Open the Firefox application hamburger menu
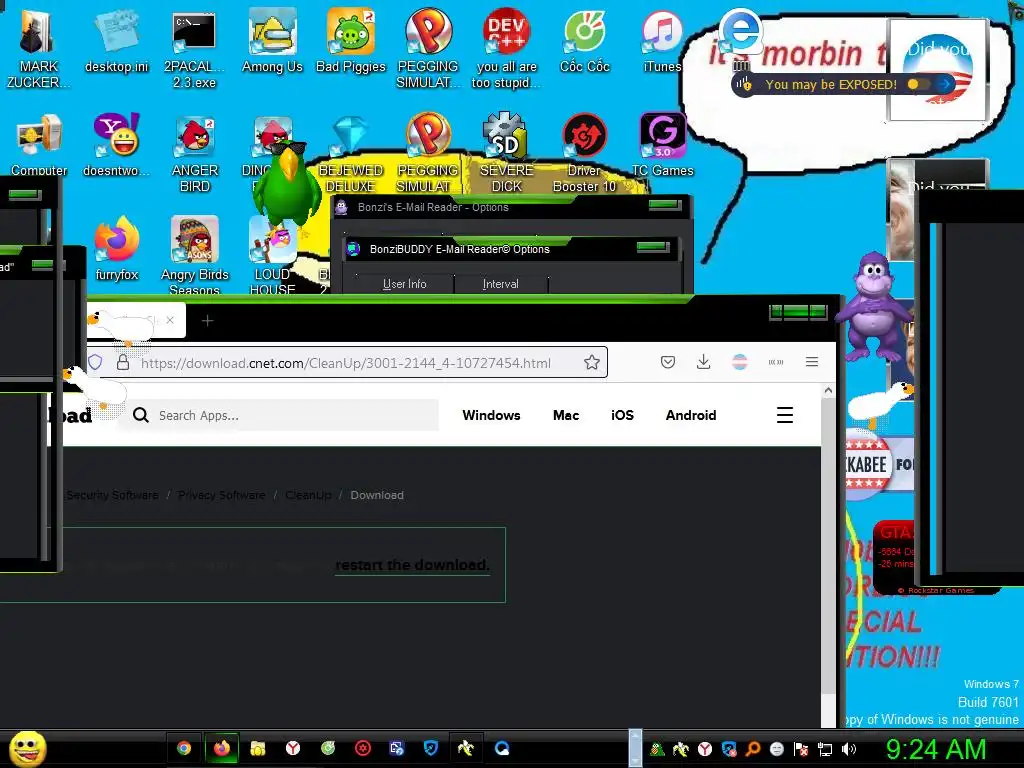Viewport: 1024px width, 768px height. 812,362
